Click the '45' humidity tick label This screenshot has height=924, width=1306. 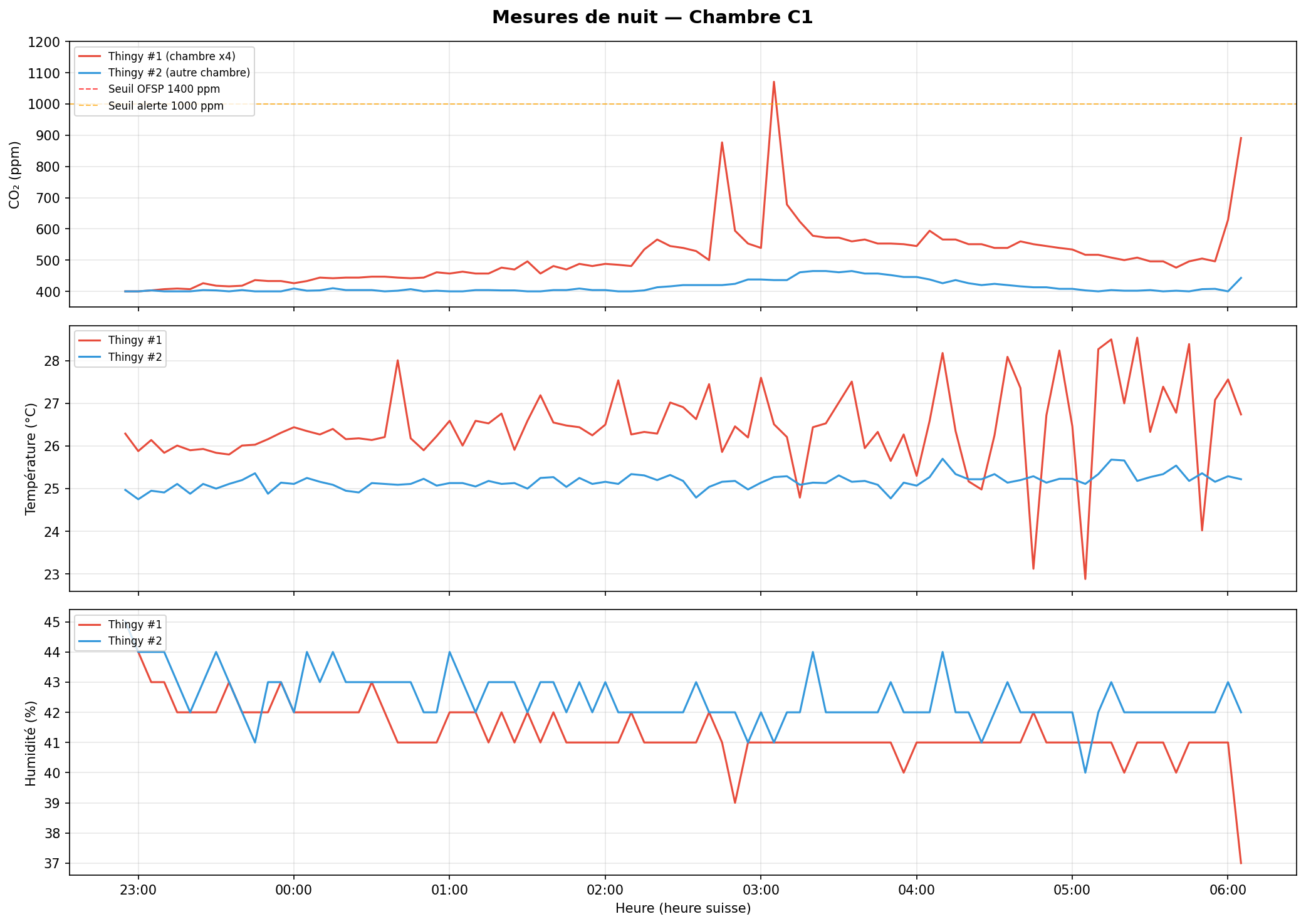click(x=52, y=623)
